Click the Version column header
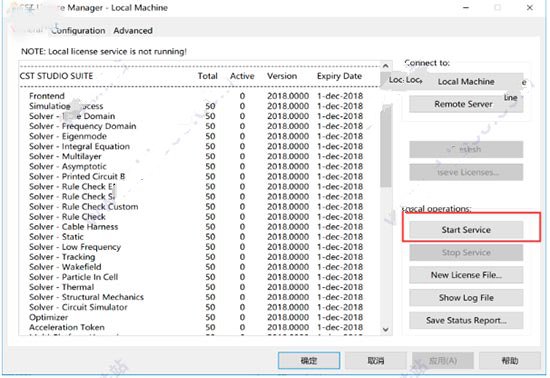This screenshot has height=378, width=550. [x=282, y=76]
